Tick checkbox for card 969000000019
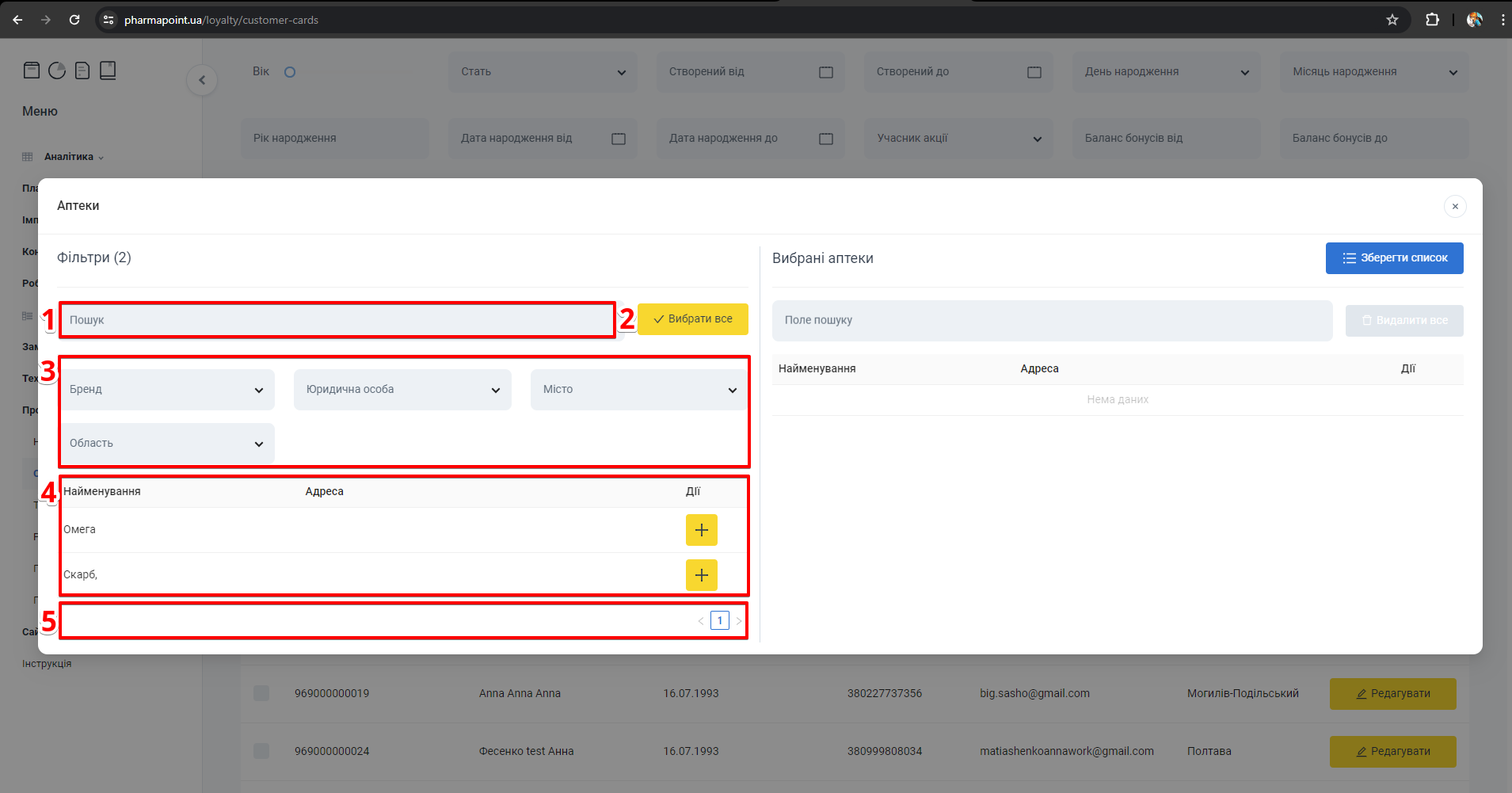Viewport: 1512px width, 793px height. pos(261,693)
